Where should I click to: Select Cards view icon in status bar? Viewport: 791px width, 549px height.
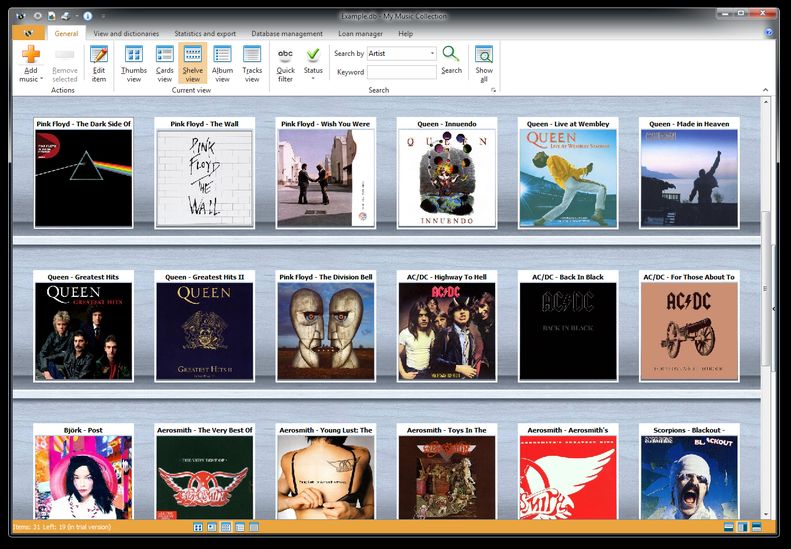[x=212, y=527]
